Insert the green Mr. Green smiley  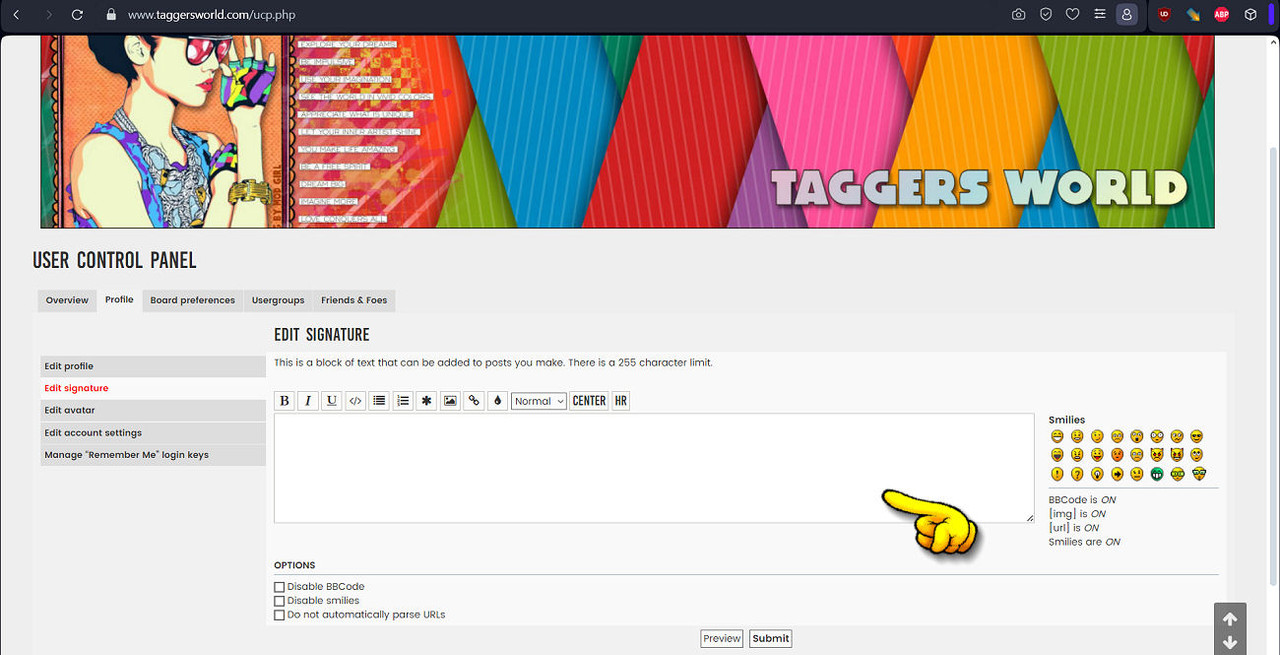1157,474
